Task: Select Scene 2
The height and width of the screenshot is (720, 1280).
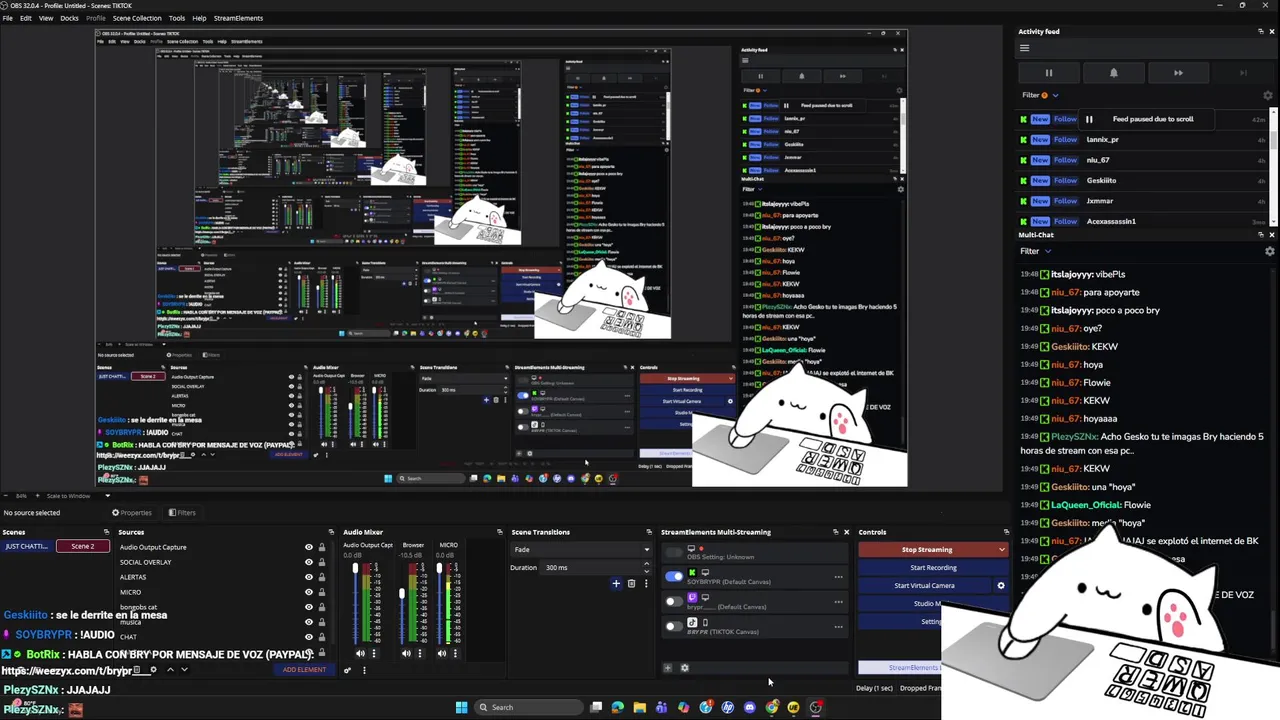Action: point(82,547)
